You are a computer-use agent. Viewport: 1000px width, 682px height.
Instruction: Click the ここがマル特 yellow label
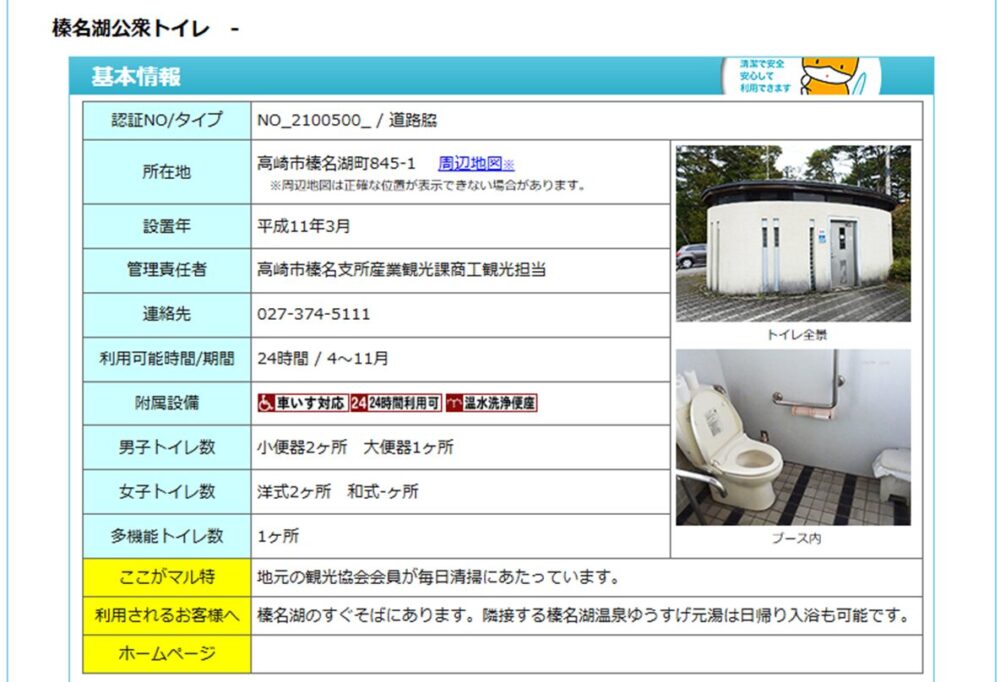[167, 577]
